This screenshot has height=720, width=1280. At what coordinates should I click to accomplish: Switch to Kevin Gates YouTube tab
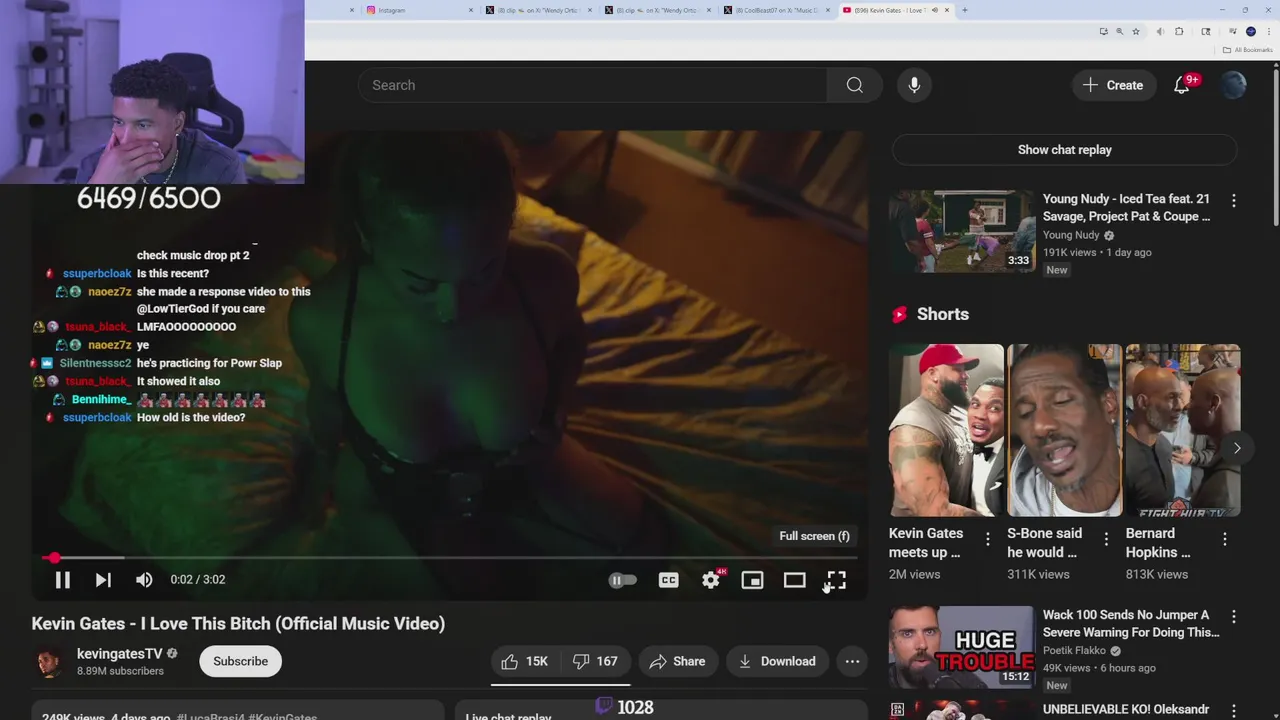click(895, 10)
